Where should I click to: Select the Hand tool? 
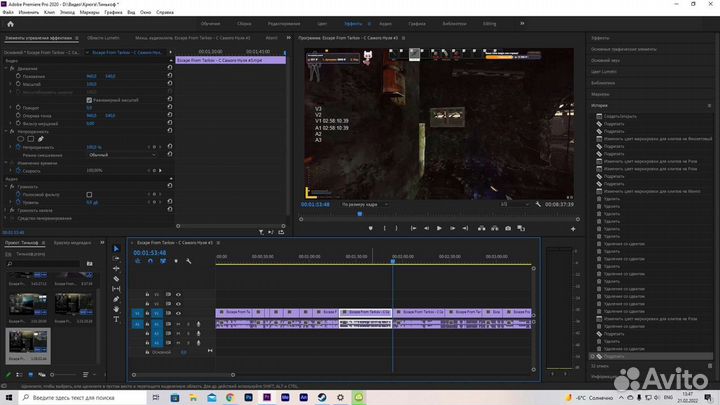[116, 309]
